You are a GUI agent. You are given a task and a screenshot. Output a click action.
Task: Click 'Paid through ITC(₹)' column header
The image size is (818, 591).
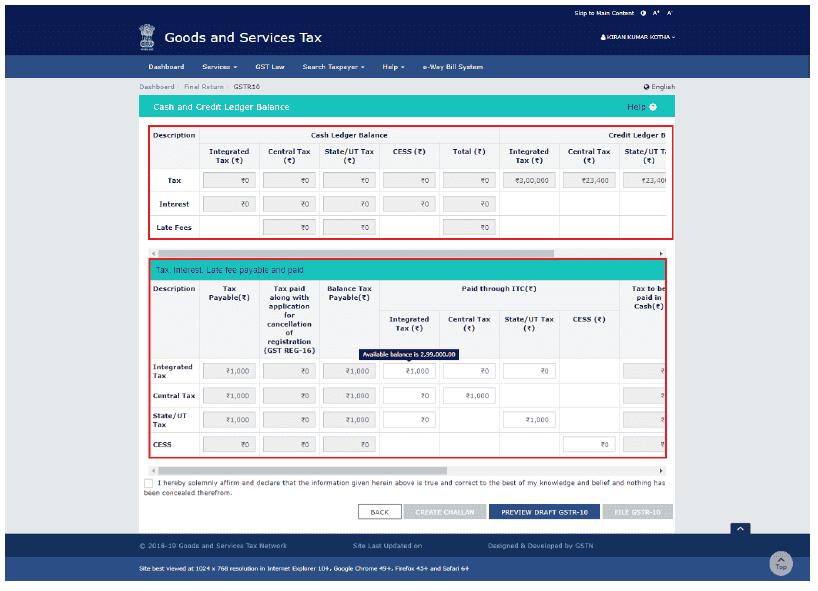499,289
